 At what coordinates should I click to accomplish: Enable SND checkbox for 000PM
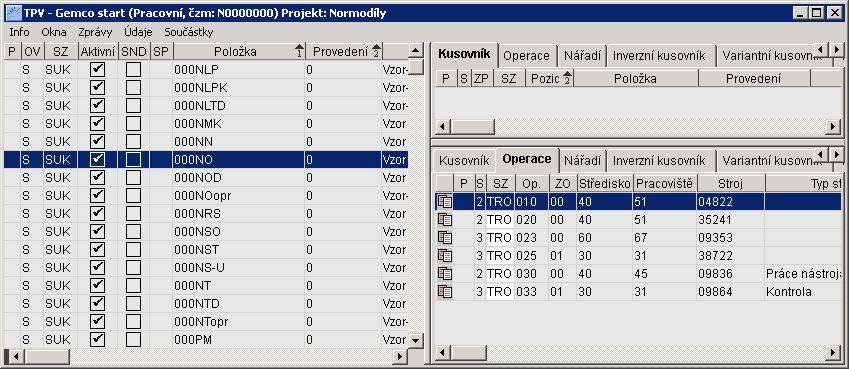(133, 339)
